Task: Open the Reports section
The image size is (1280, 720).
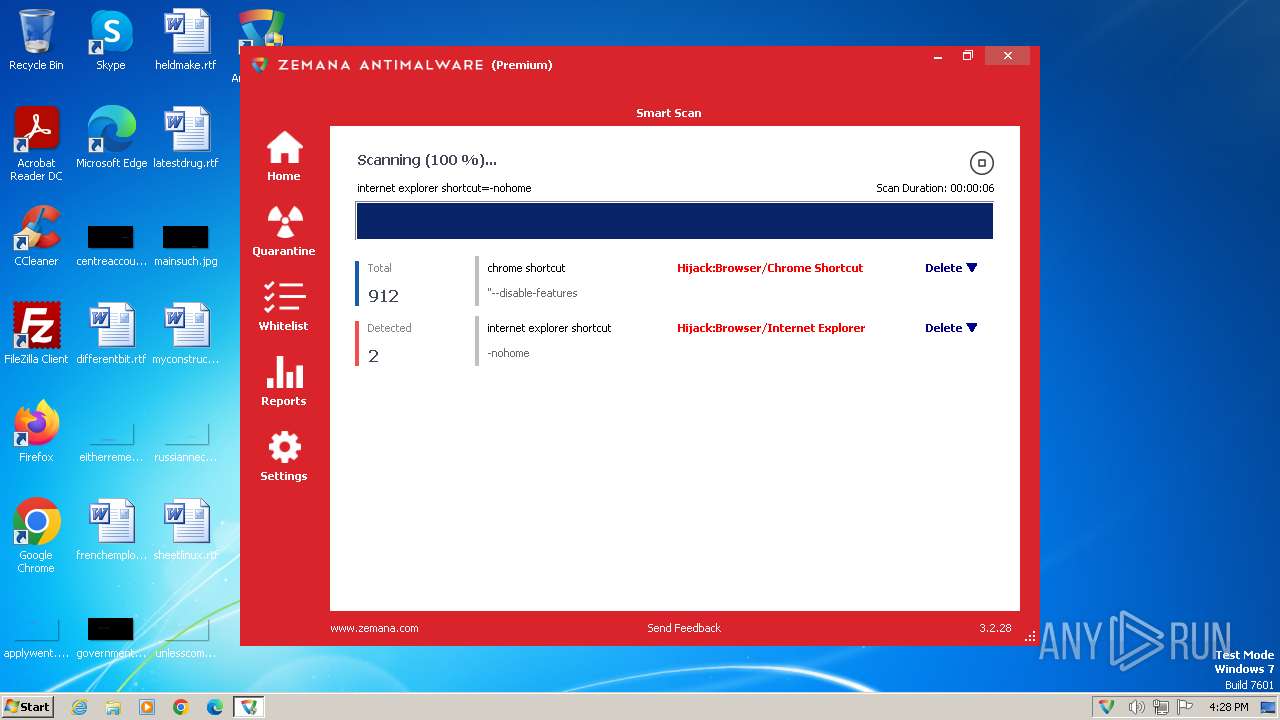Action: click(x=284, y=381)
